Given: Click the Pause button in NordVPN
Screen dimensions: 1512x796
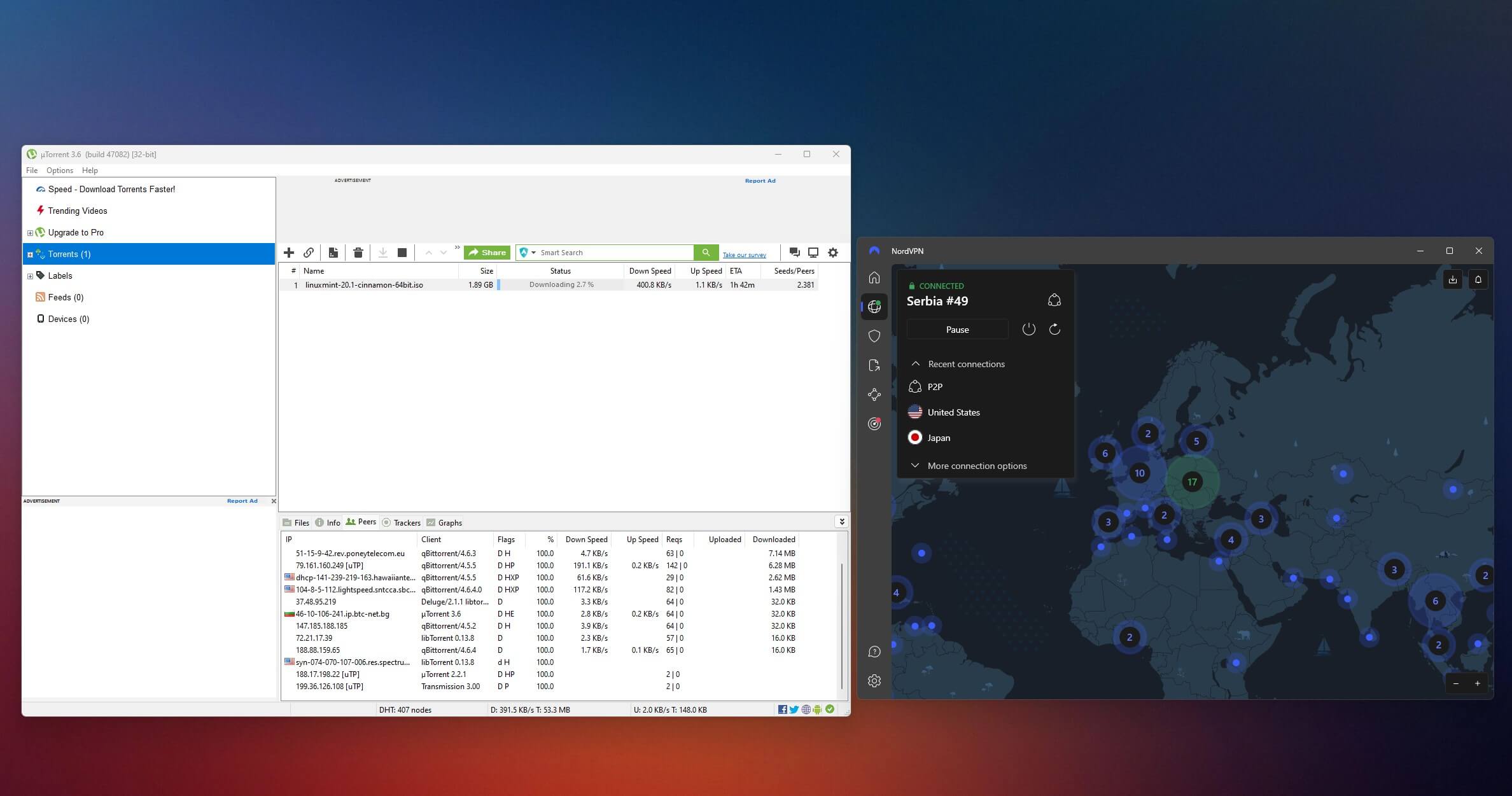Looking at the screenshot, I should (957, 328).
